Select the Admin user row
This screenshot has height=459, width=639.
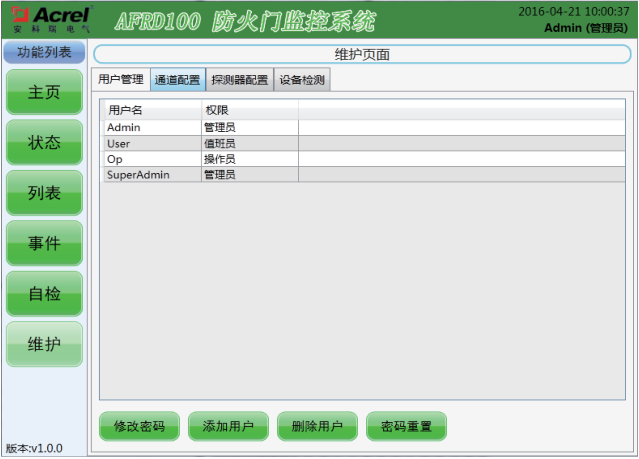pyautogui.click(x=150, y=127)
